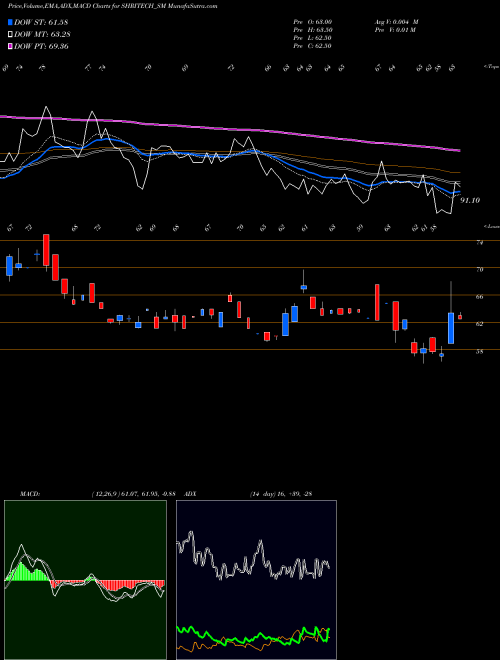Click the 'Pre L: 62.50' low value
The height and width of the screenshot is (660, 500).
[x=312, y=38]
